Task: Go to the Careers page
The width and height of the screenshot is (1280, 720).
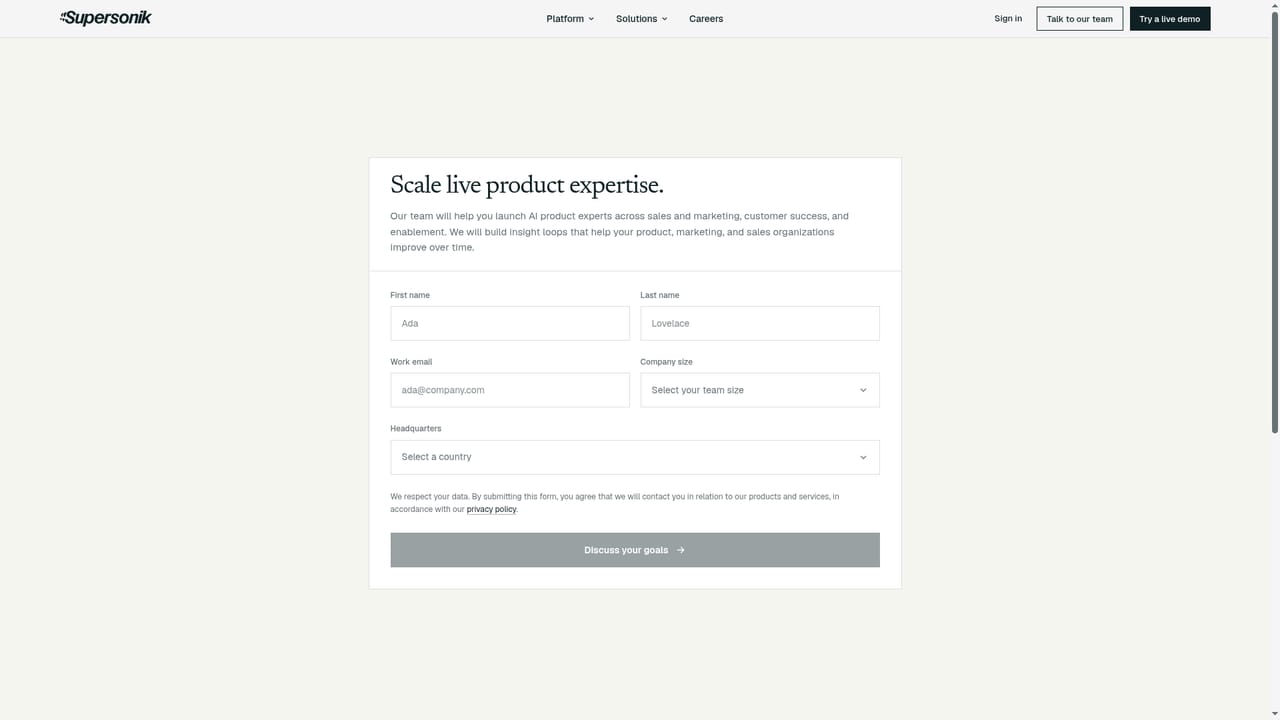Action: (706, 19)
